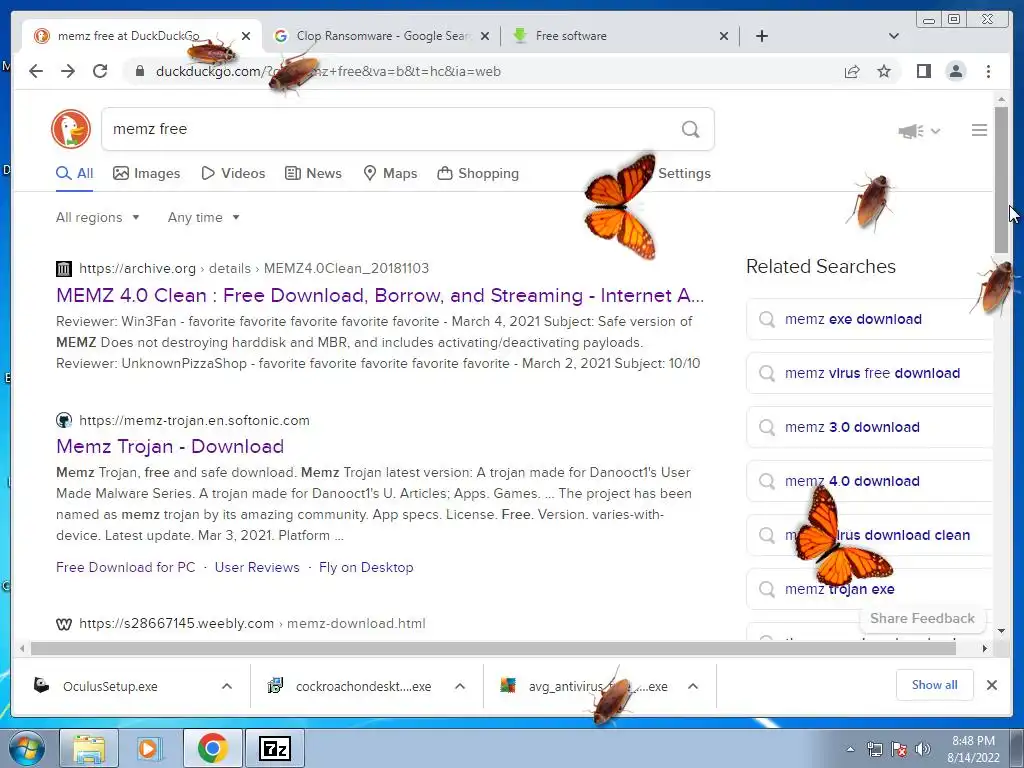Open the Chrome three-dot menu
The height and width of the screenshot is (768, 1024).
coord(988,71)
